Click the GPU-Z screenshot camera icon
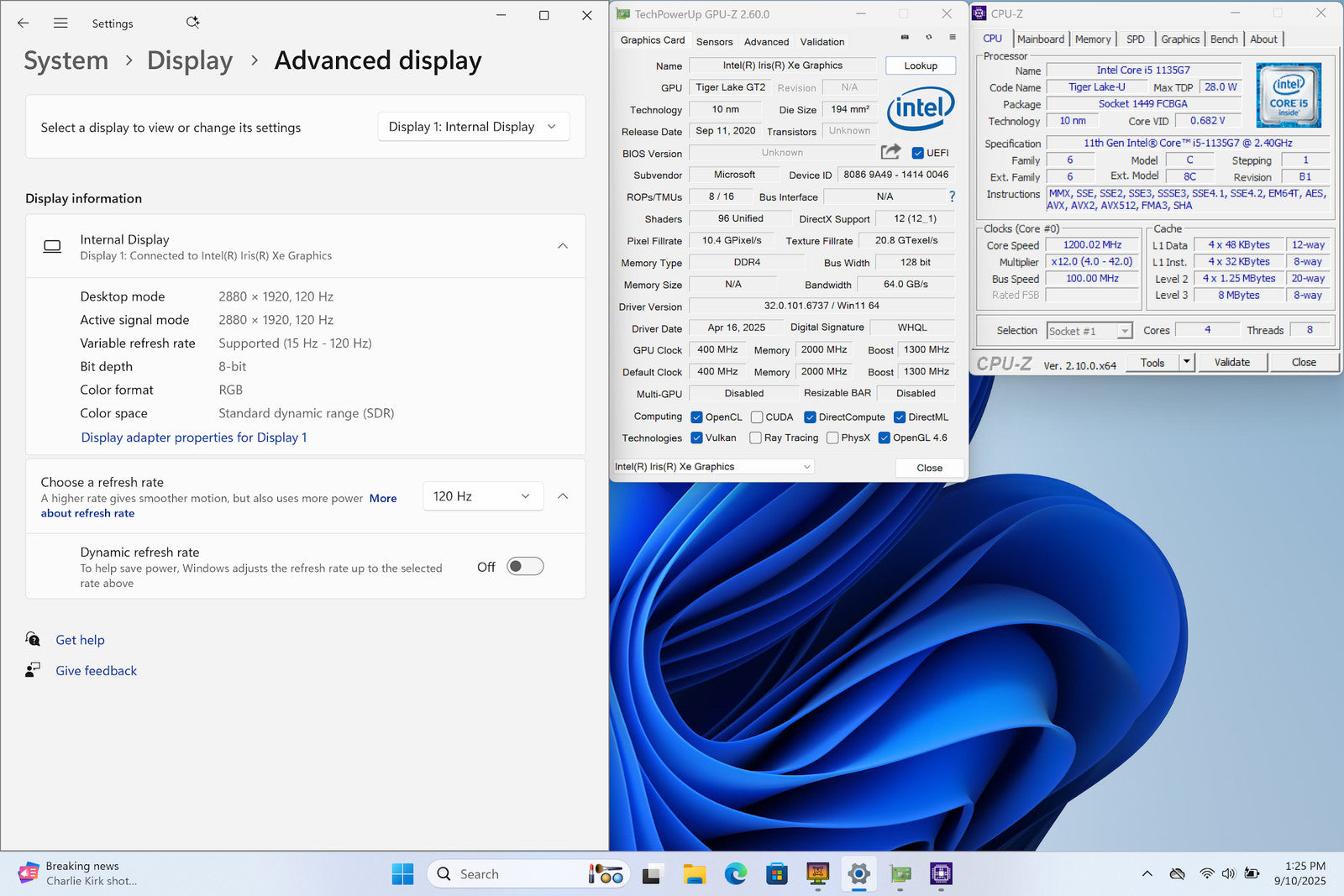This screenshot has width=1344, height=896. click(905, 37)
